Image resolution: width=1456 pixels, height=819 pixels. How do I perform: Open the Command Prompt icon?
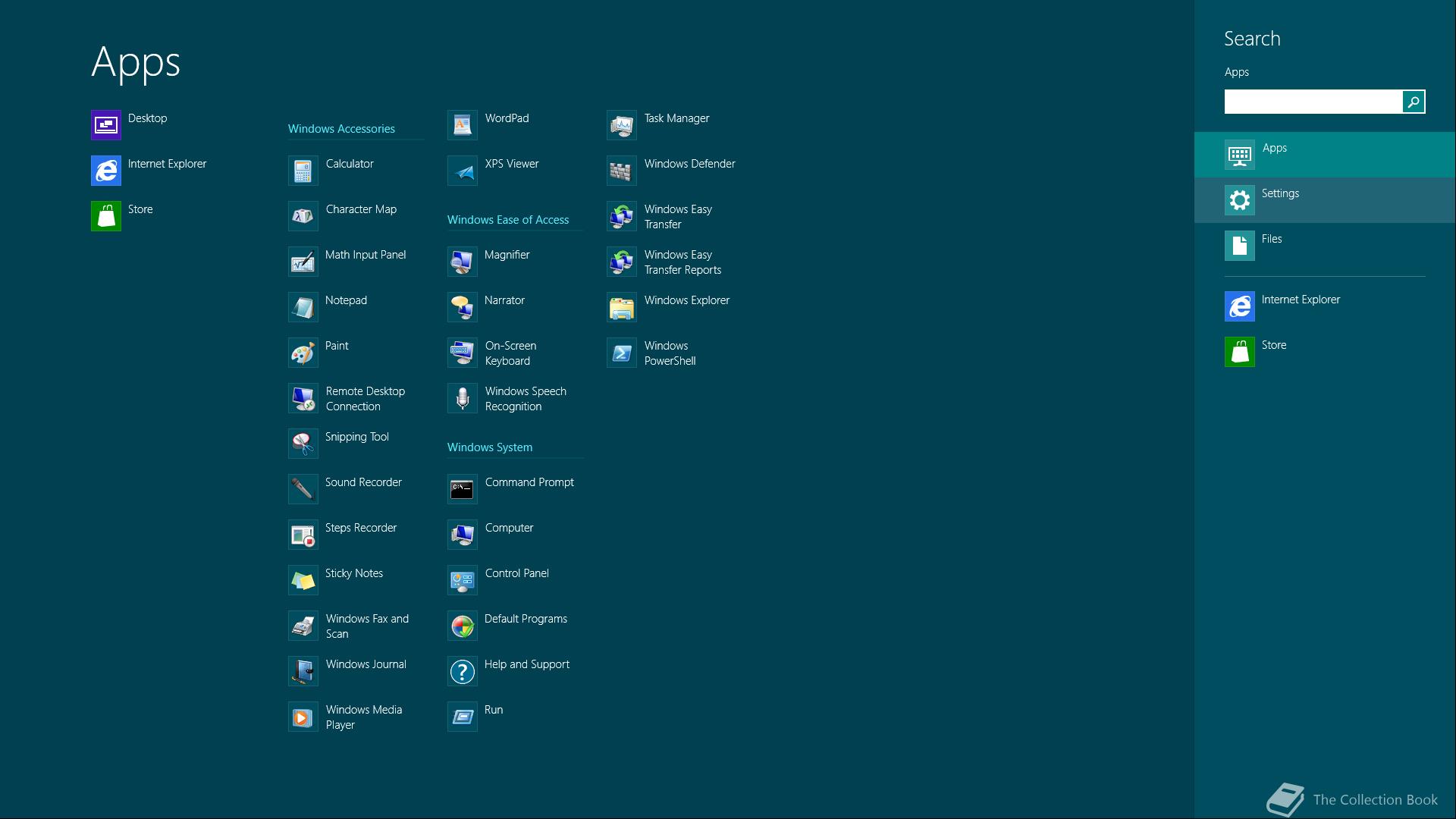coord(463,489)
